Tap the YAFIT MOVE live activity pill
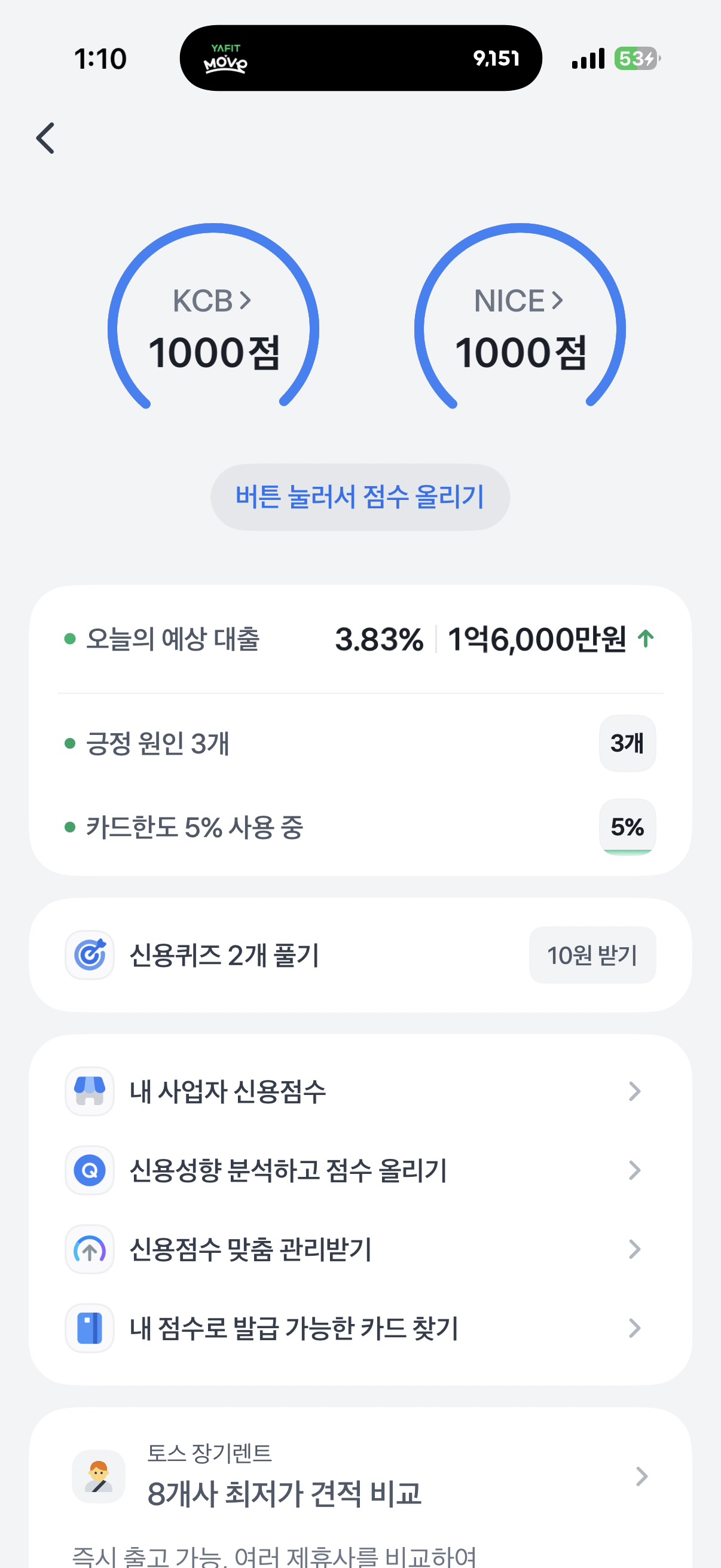The width and height of the screenshot is (721, 1568). 360,59
